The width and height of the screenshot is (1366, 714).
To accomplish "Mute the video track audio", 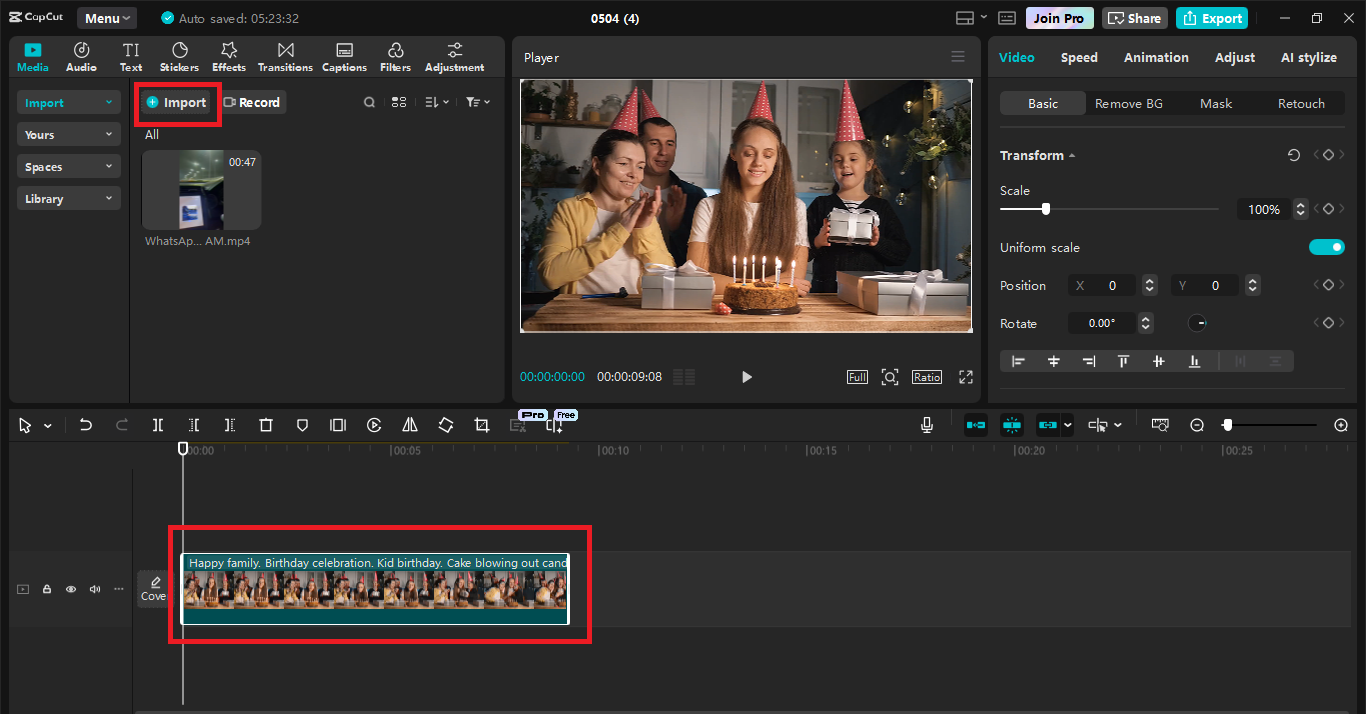I will [95, 589].
